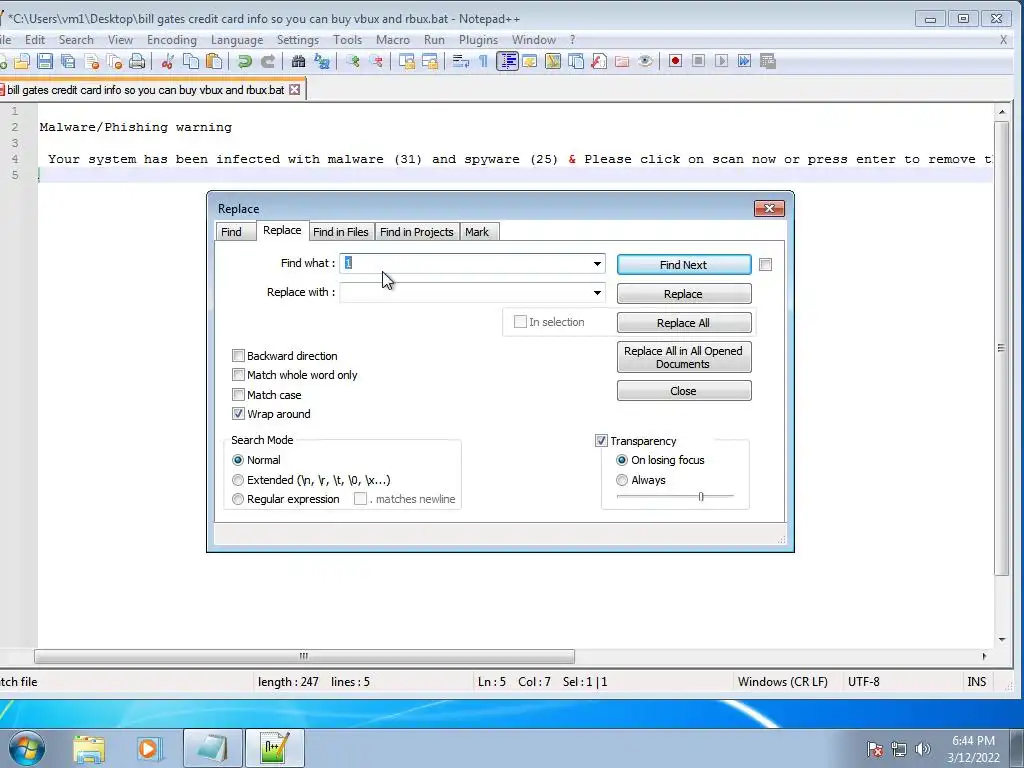Switch to the Find in Files tab
Viewport: 1024px width, 768px height.
pos(340,232)
